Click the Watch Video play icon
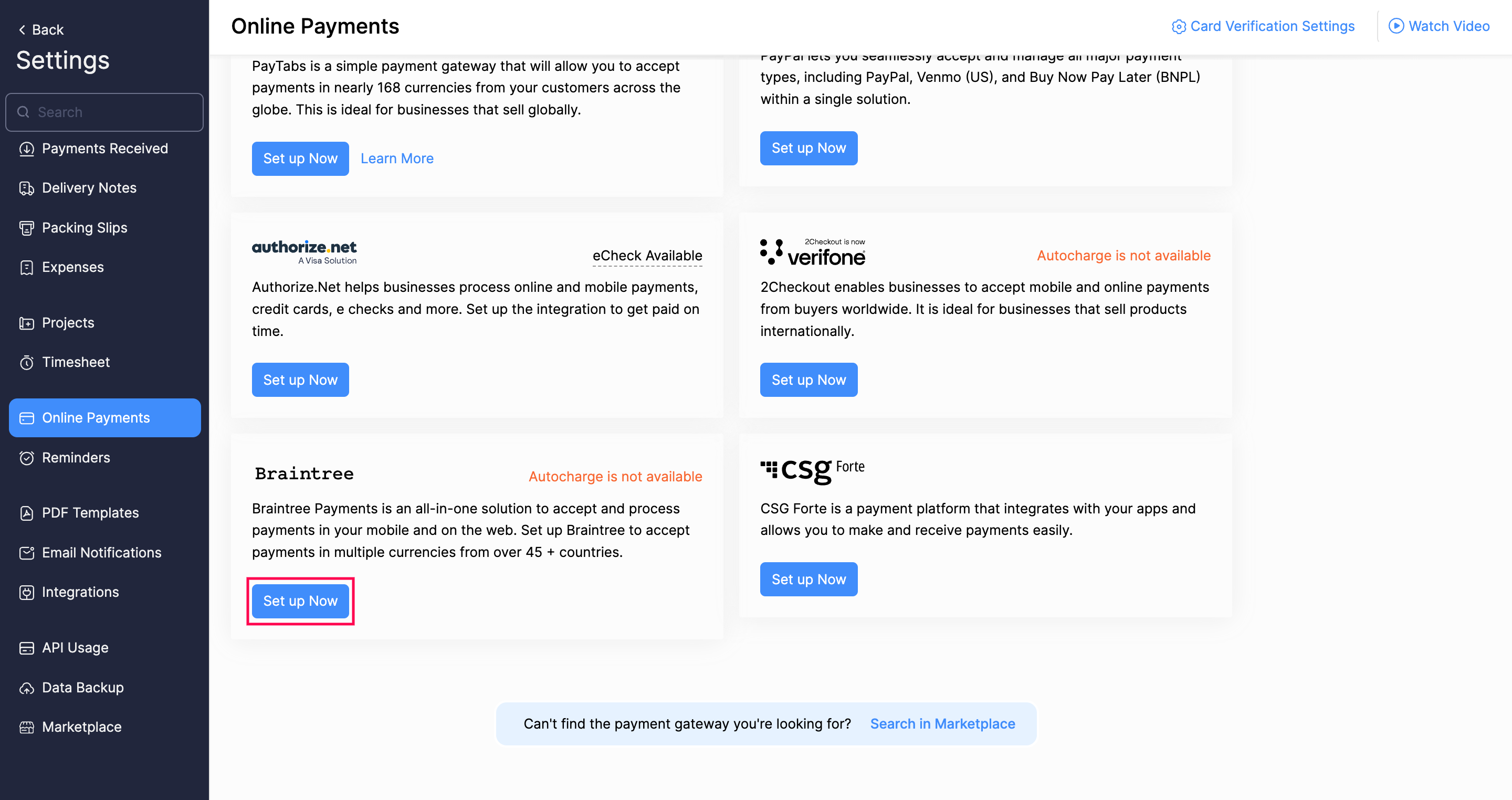This screenshot has height=800, width=1512. tap(1396, 26)
